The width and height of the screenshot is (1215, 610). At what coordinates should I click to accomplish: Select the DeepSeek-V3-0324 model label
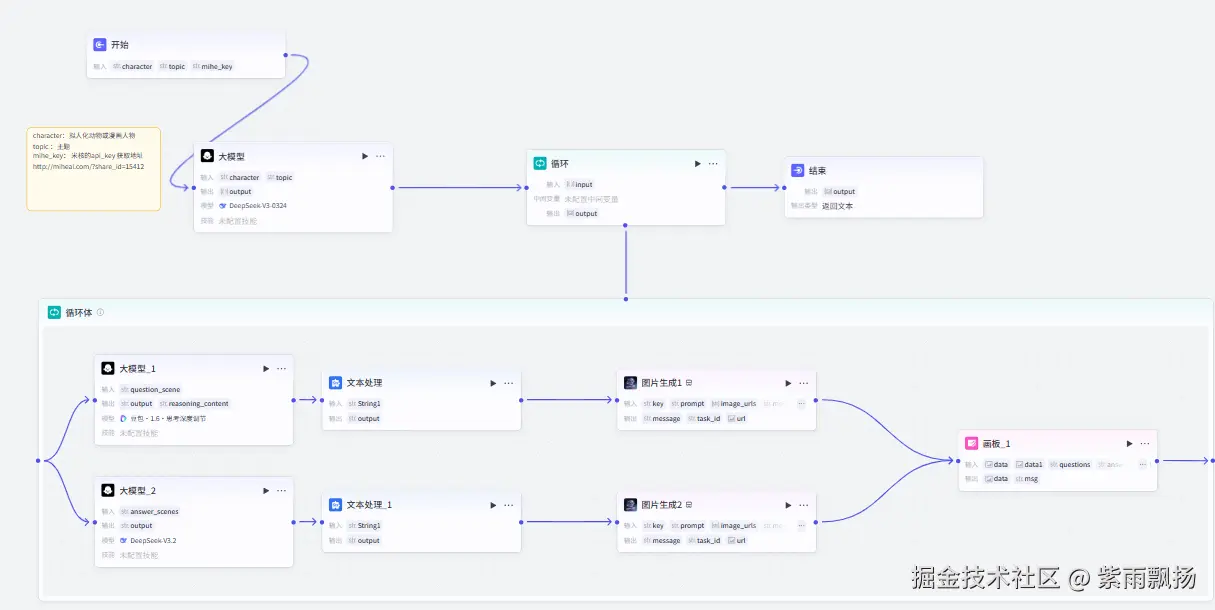coord(258,205)
